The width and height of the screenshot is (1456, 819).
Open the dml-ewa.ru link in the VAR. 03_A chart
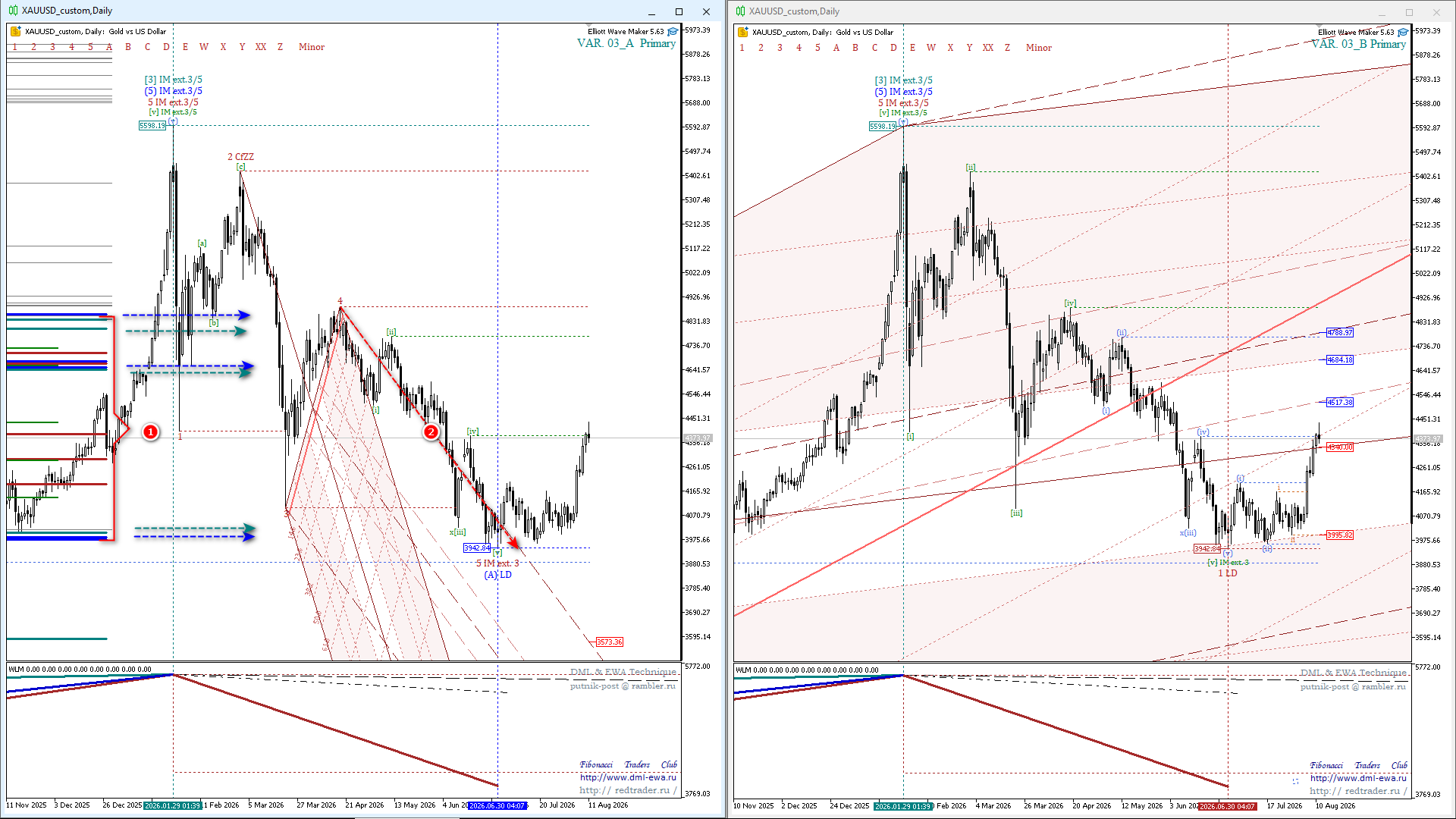[628, 777]
